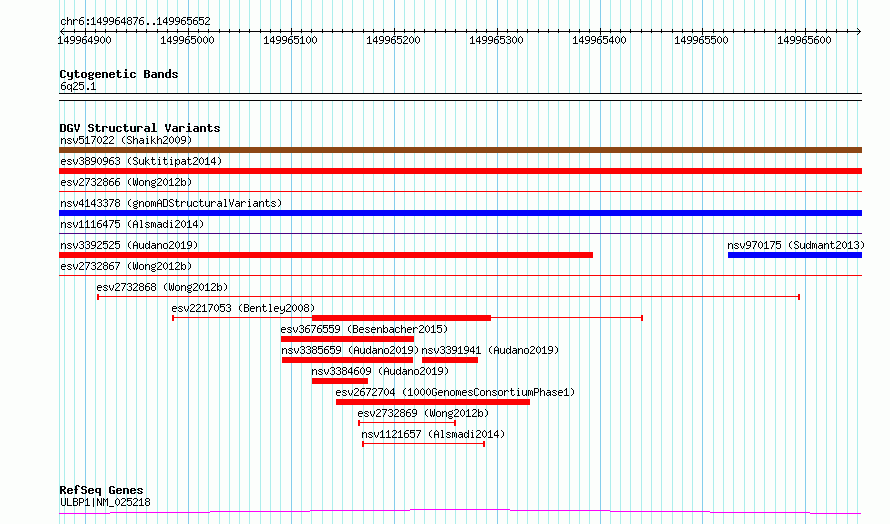Select the nsv1121657 variant line
Viewport: 890px width, 524px height.
tap(423, 444)
